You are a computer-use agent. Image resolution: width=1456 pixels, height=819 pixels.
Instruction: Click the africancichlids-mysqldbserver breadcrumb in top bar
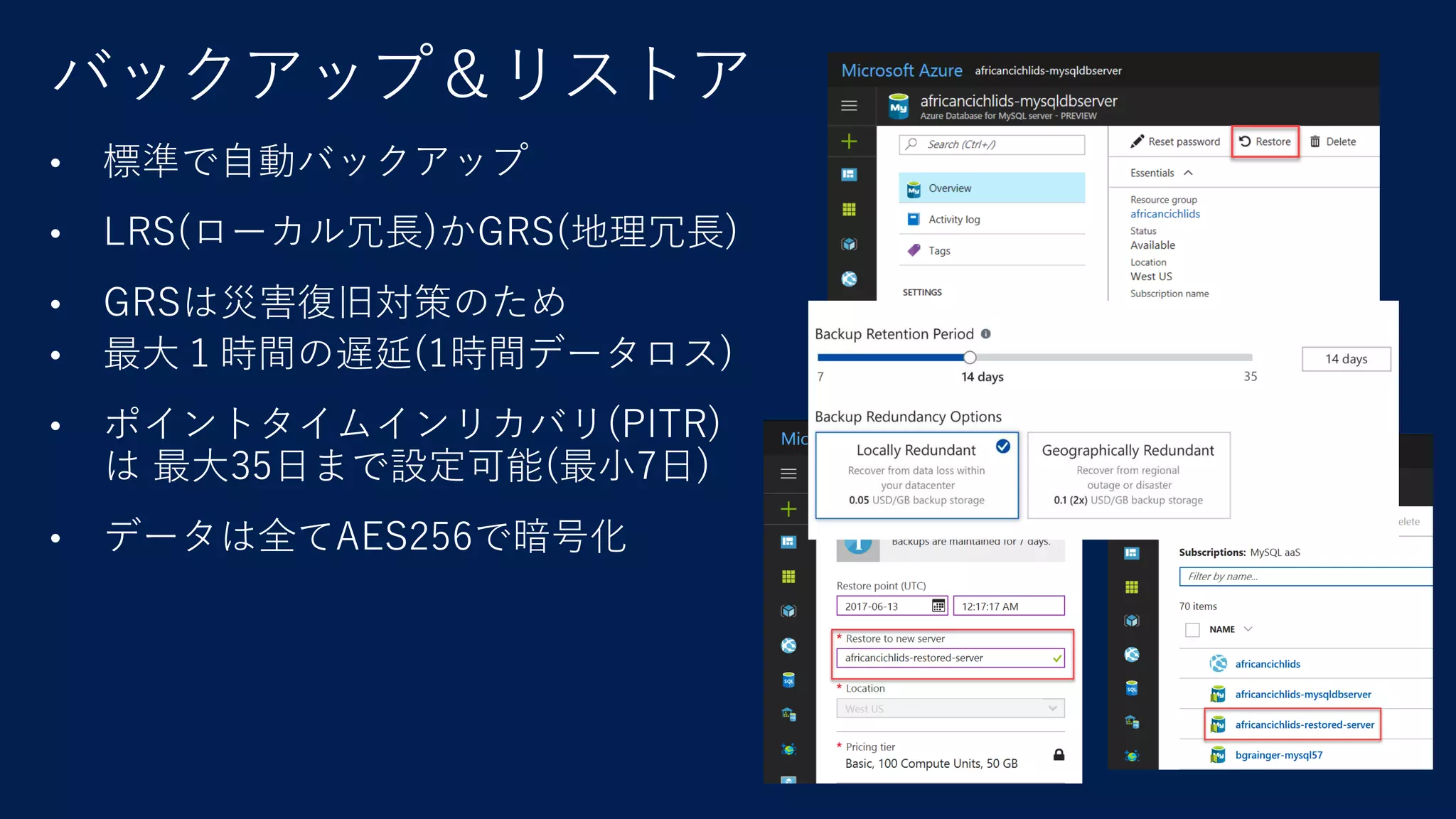pos(1048,70)
